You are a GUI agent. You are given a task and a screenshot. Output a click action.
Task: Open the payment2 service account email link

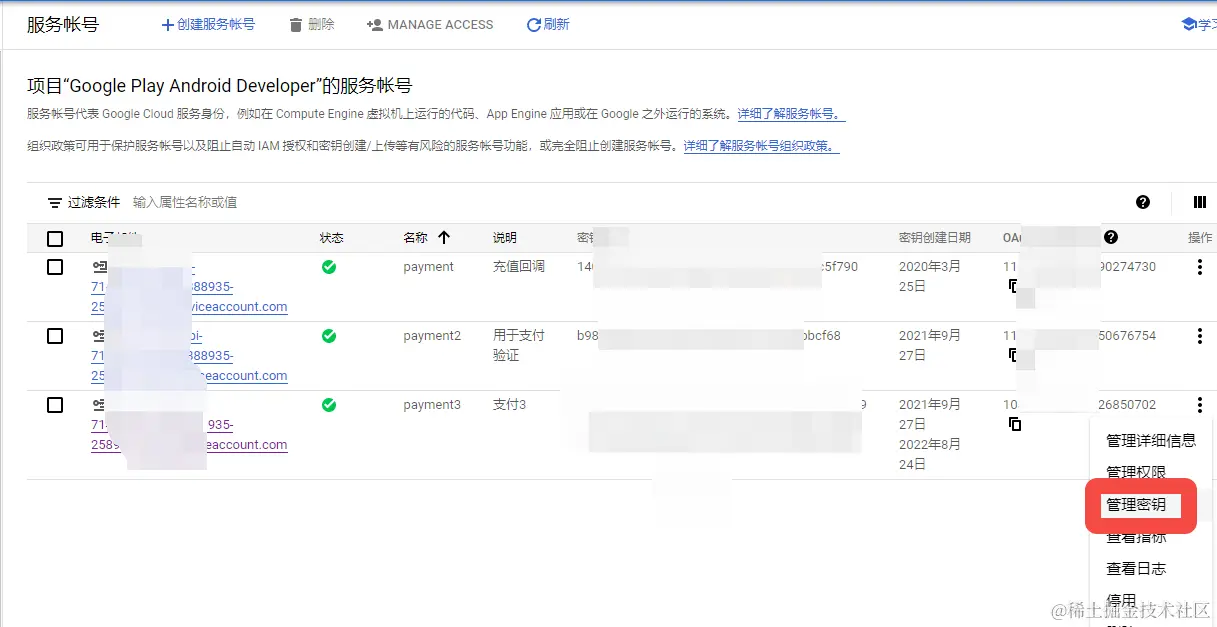click(189, 356)
